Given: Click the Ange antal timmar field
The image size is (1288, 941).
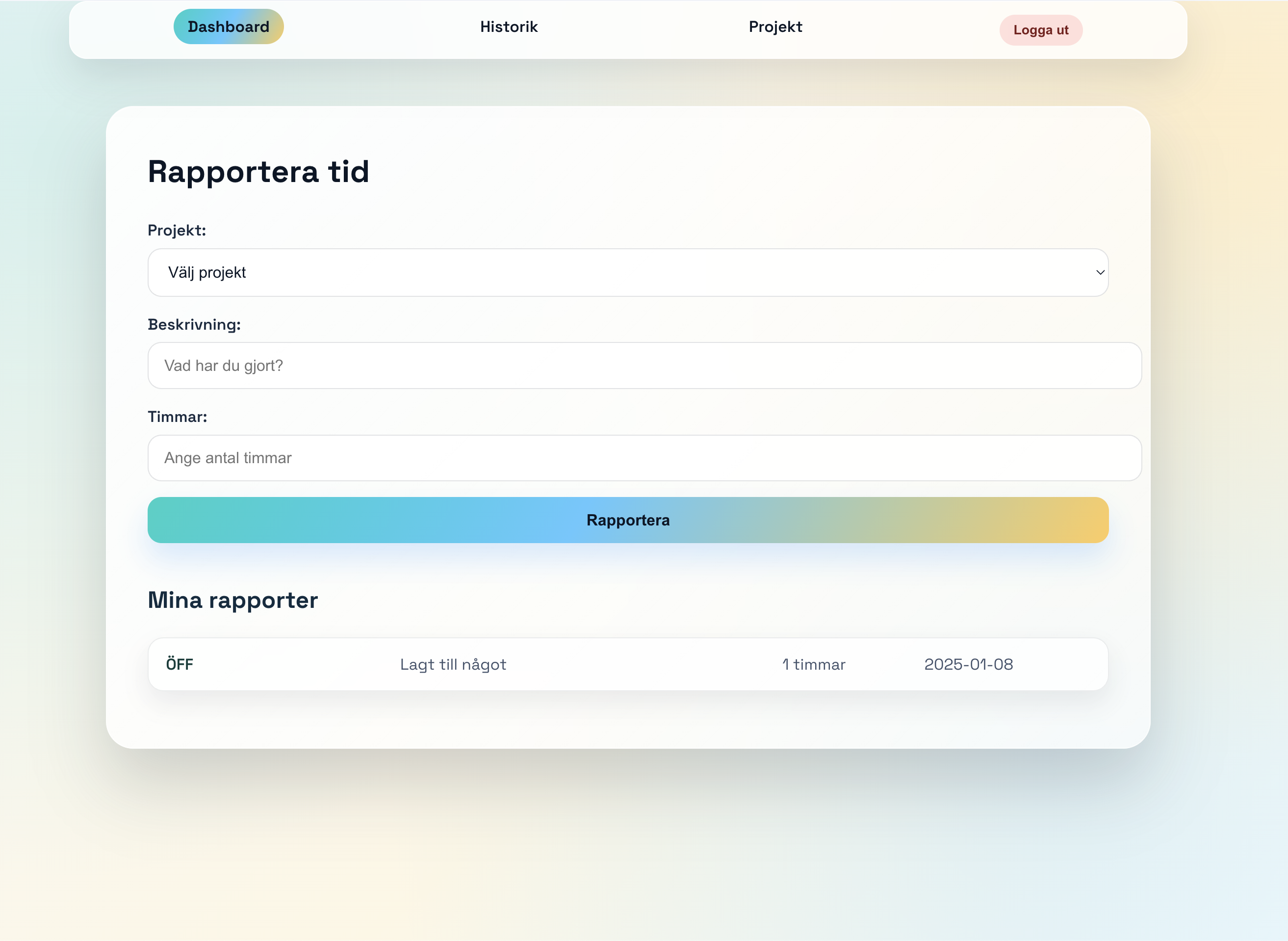Looking at the screenshot, I should click(x=644, y=458).
